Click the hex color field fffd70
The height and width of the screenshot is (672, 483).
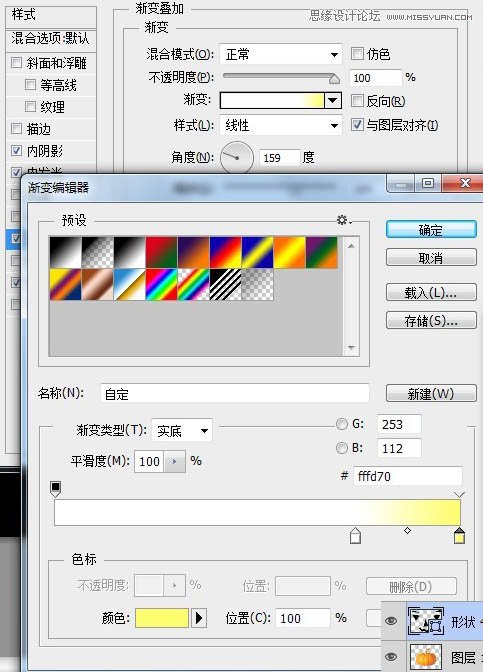click(408, 476)
